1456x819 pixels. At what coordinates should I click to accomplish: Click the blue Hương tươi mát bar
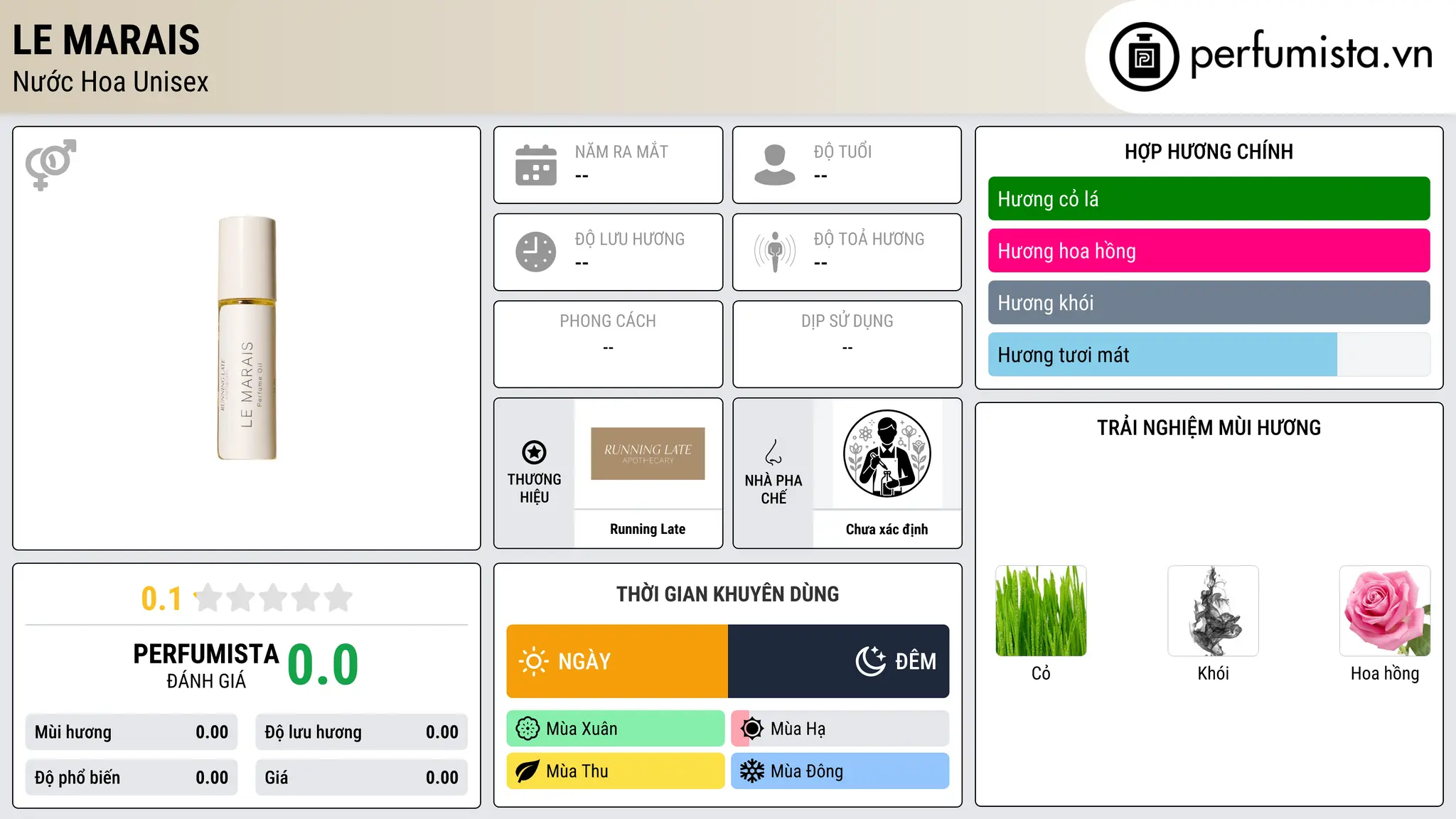pos(1209,355)
